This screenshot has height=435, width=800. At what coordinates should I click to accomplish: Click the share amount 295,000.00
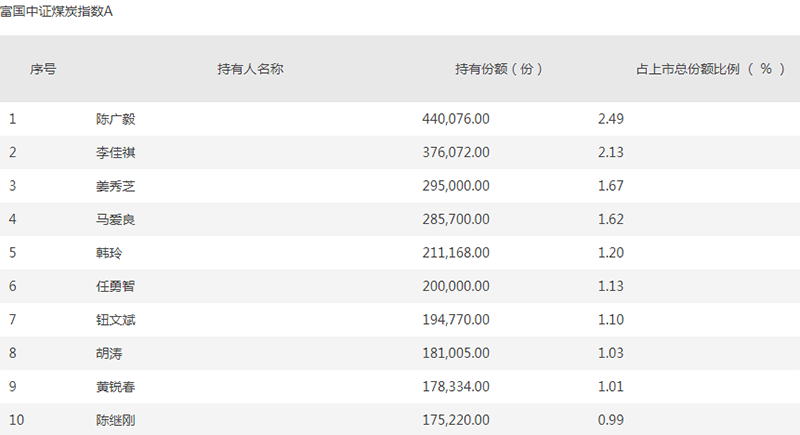click(456, 186)
